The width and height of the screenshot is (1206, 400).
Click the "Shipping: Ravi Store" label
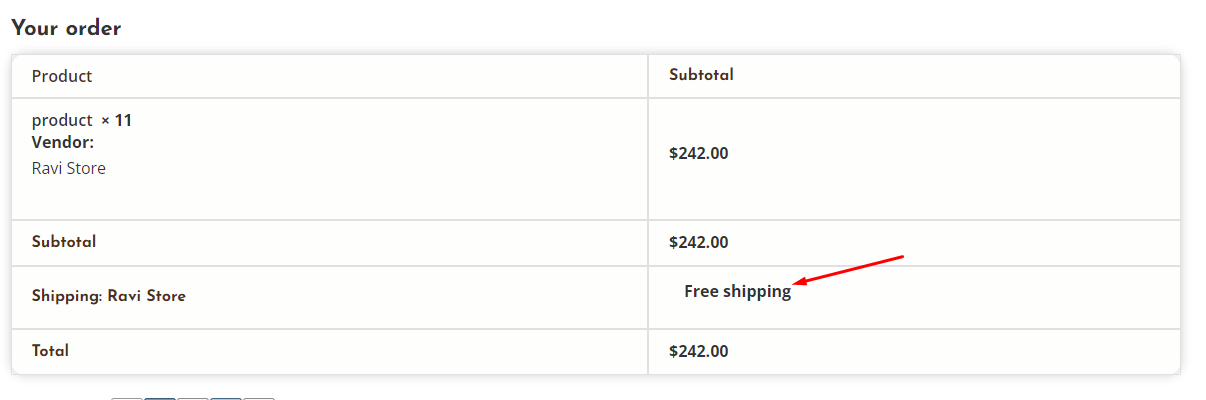[x=109, y=296]
